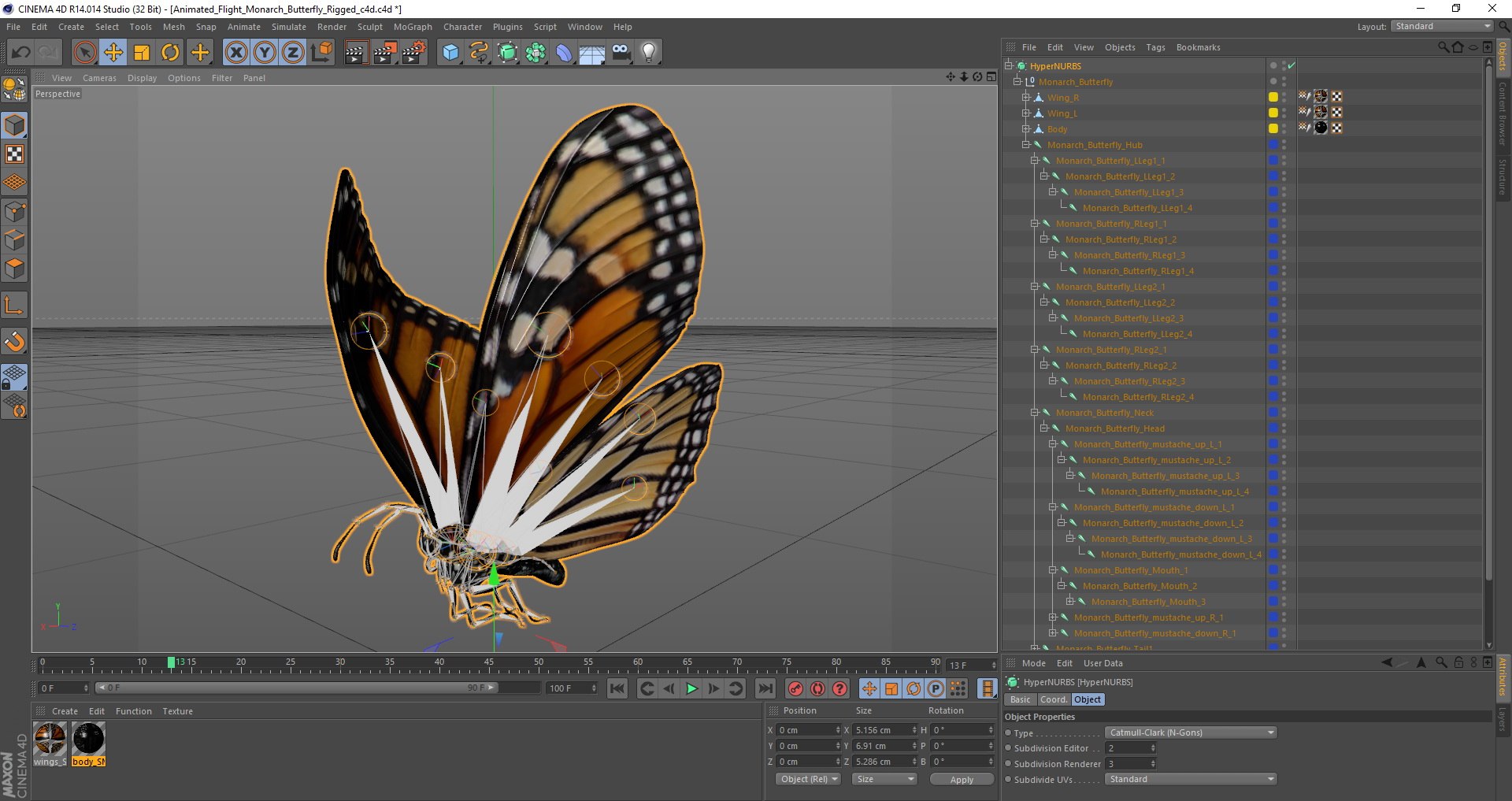Image resolution: width=1512 pixels, height=801 pixels.
Task: Toggle the Z axis lock icon
Action: pyautogui.click(x=293, y=53)
